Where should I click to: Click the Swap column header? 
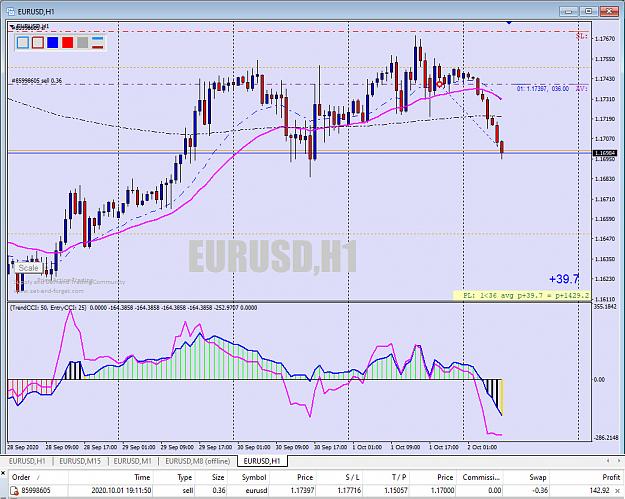[x=527, y=477]
